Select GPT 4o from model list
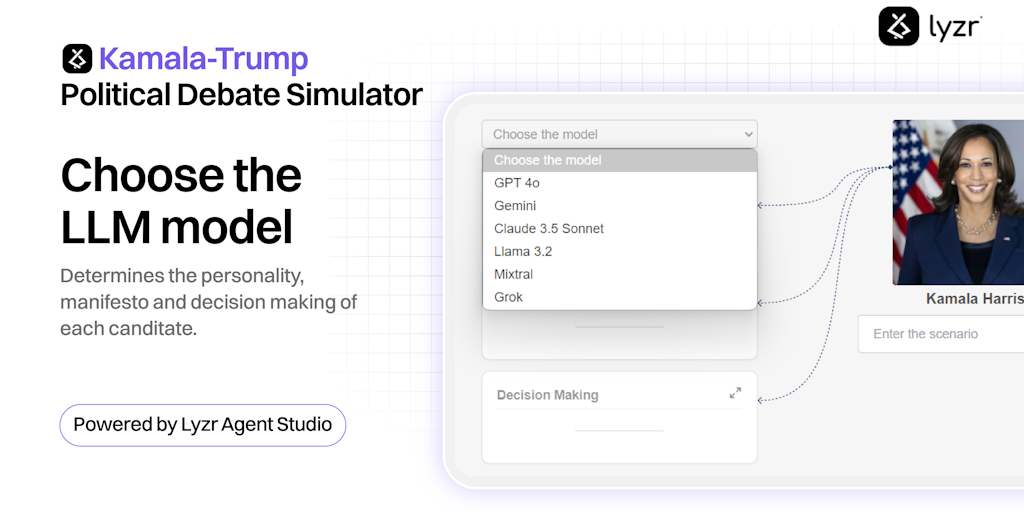 619,183
